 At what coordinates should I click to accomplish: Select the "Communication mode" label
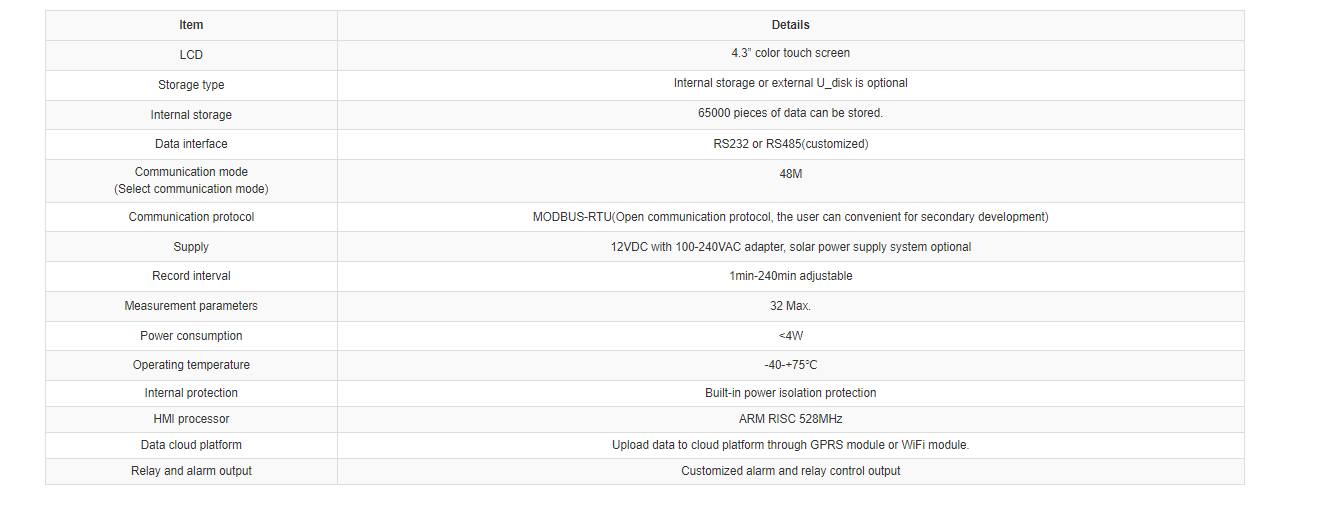click(191, 172)
